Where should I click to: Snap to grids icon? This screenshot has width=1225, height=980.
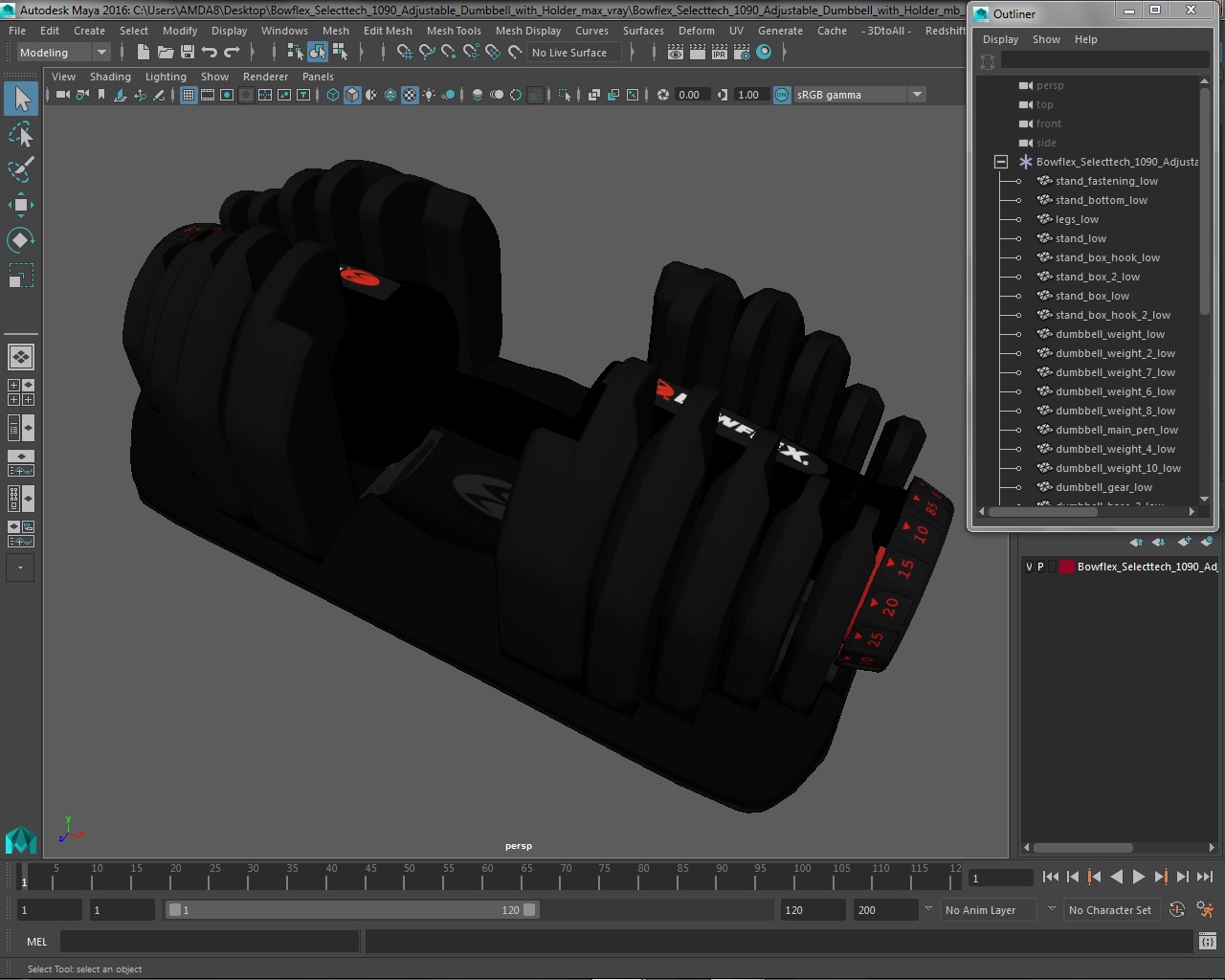pyautogui.click(x=405, y=53)
